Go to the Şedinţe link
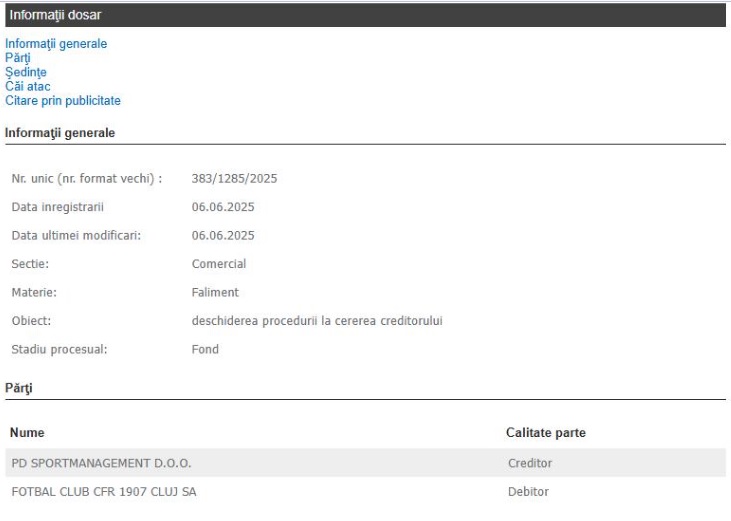731x521 pixels. point(26,72)
